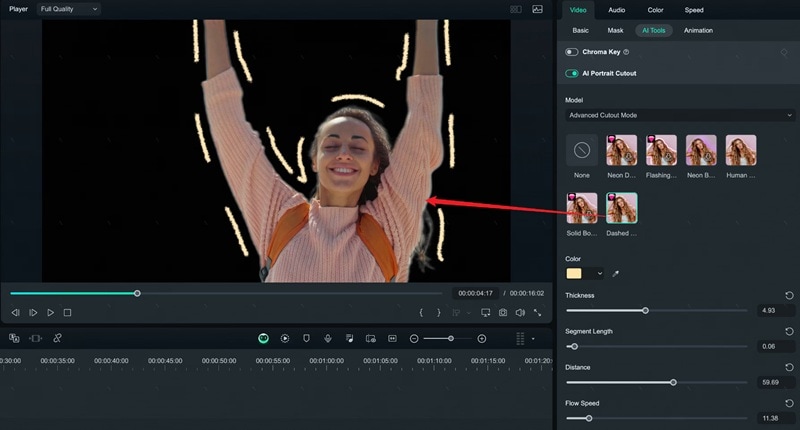800x430 pixels.
Task: Record voiceover with microphone icon
Action: (x=328, y=338)
